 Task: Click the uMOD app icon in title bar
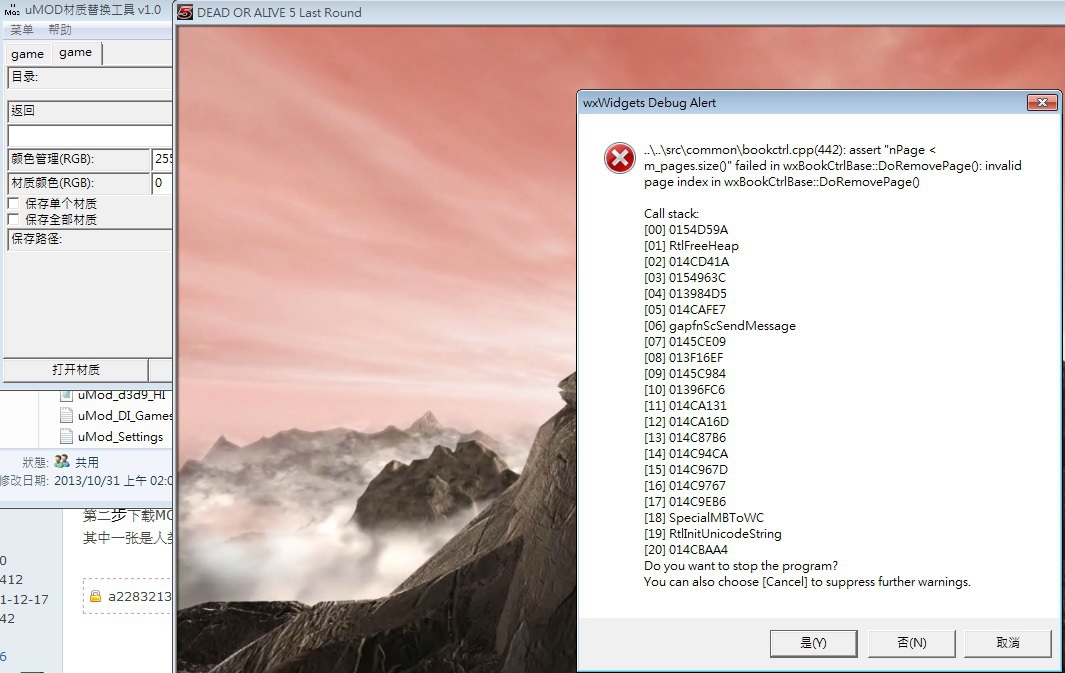12,10
